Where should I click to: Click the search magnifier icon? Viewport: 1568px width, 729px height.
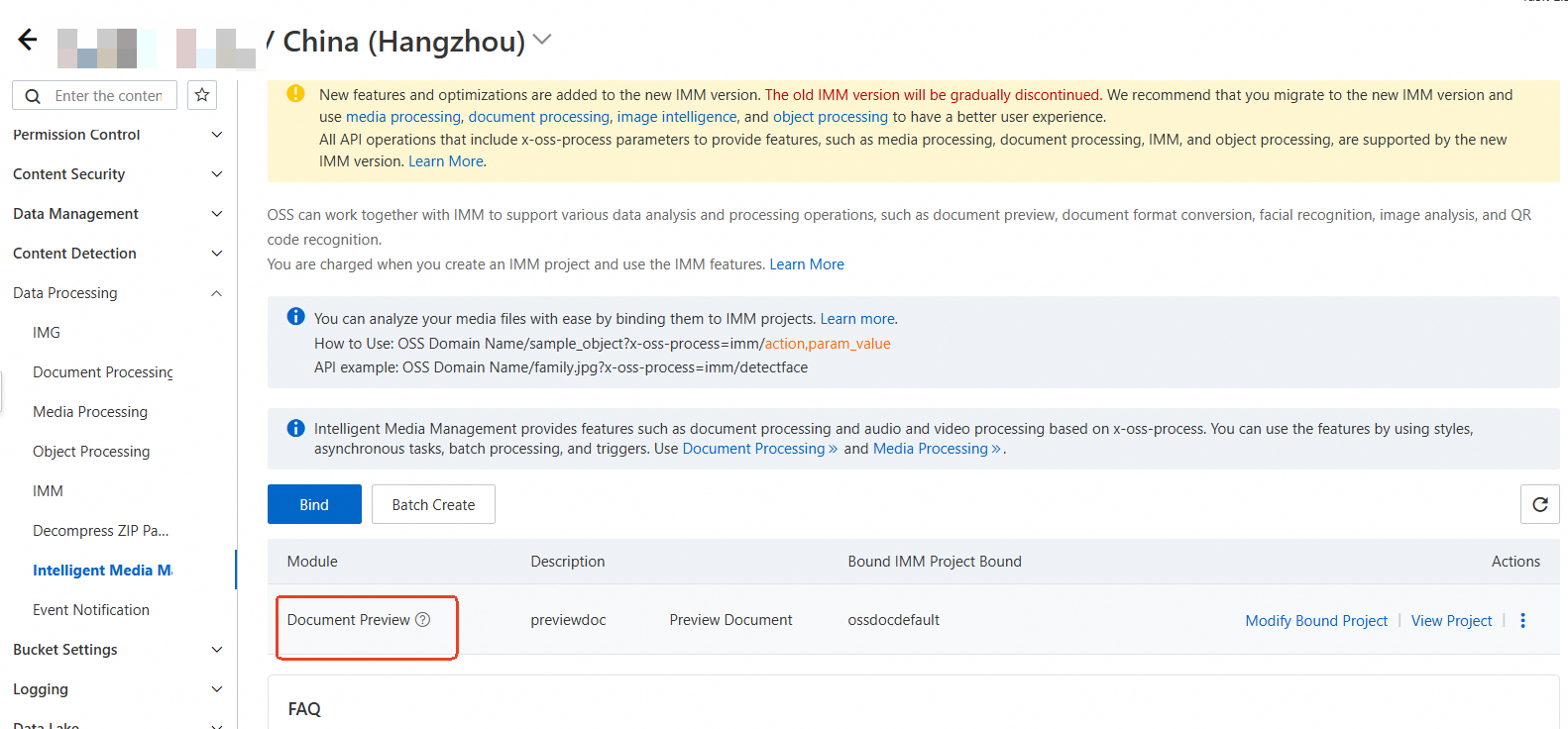pos(33,96)
